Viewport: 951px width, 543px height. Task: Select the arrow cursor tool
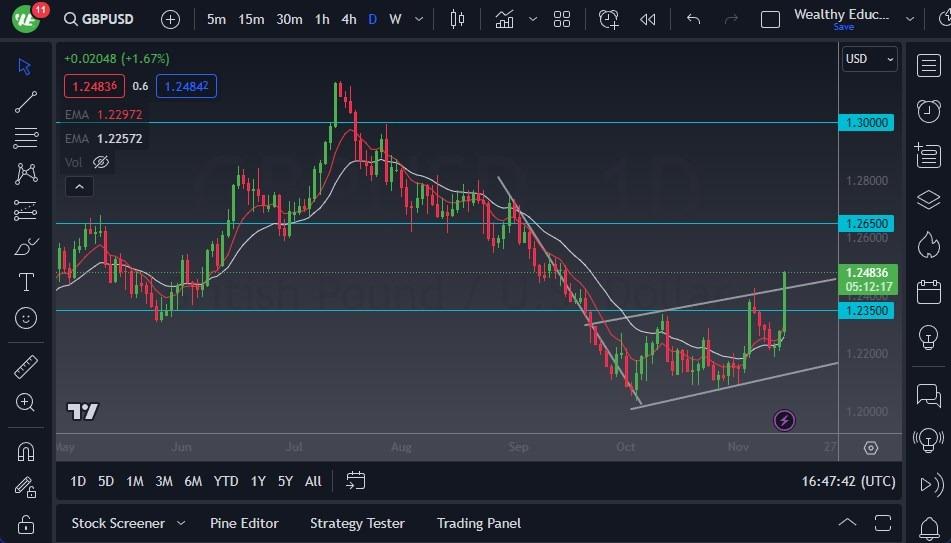25,66
